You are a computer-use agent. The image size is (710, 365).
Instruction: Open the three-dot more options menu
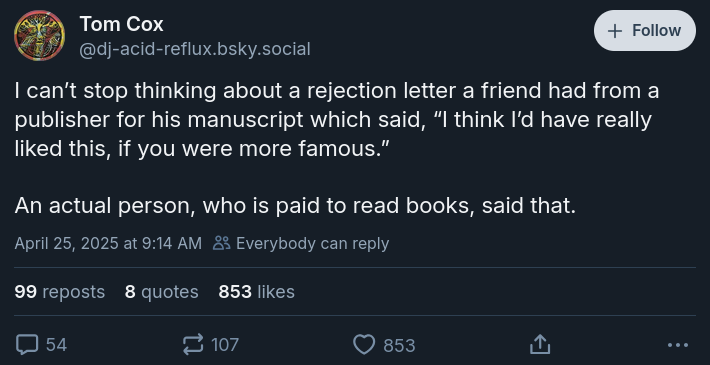tap(678, 345)
